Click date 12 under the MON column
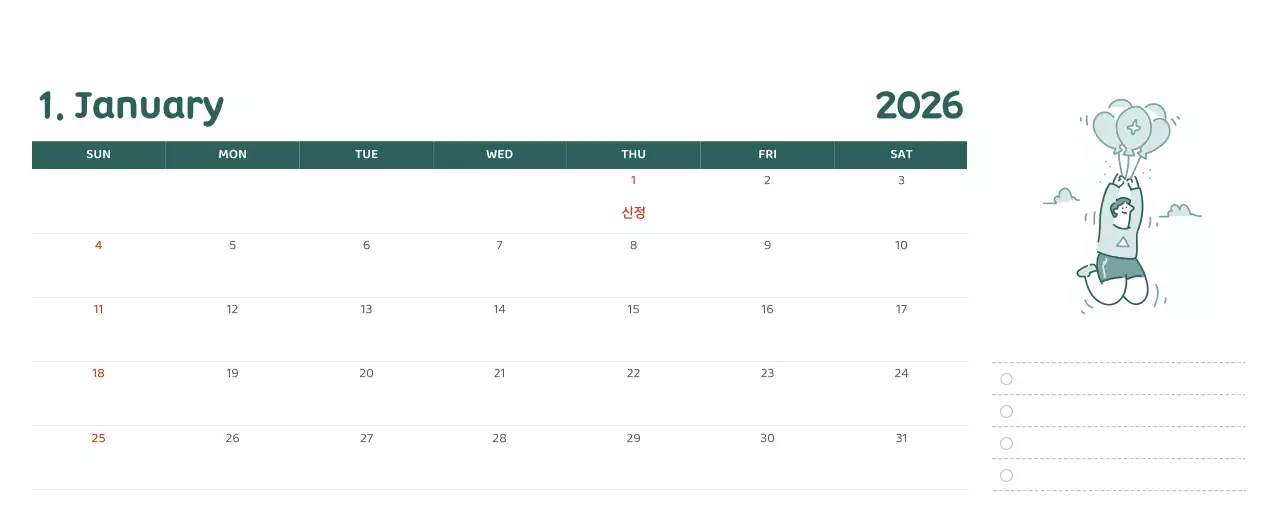This screenshot has height=522, width=1280. [232, 309]
